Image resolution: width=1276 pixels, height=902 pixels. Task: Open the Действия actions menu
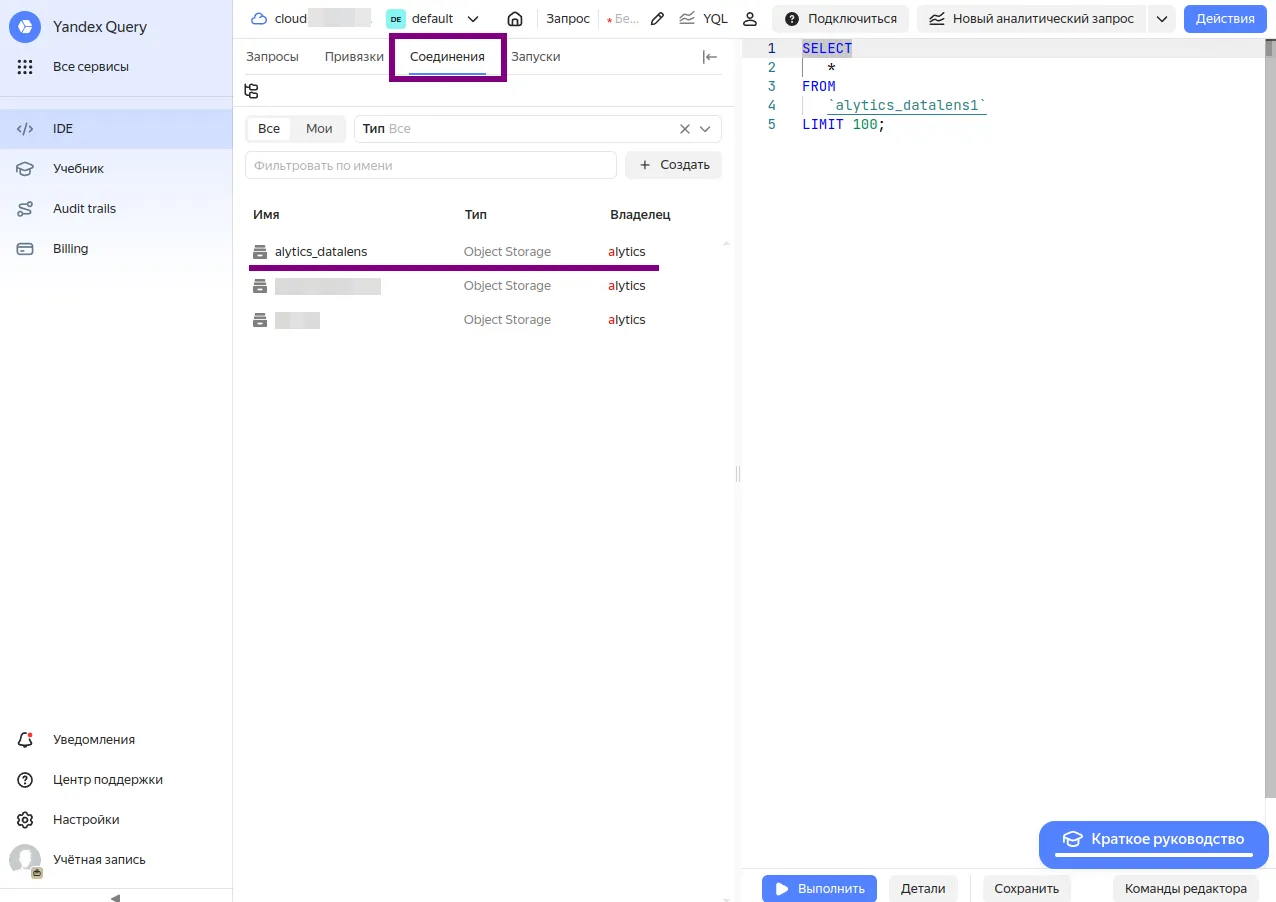[1225, 19]
